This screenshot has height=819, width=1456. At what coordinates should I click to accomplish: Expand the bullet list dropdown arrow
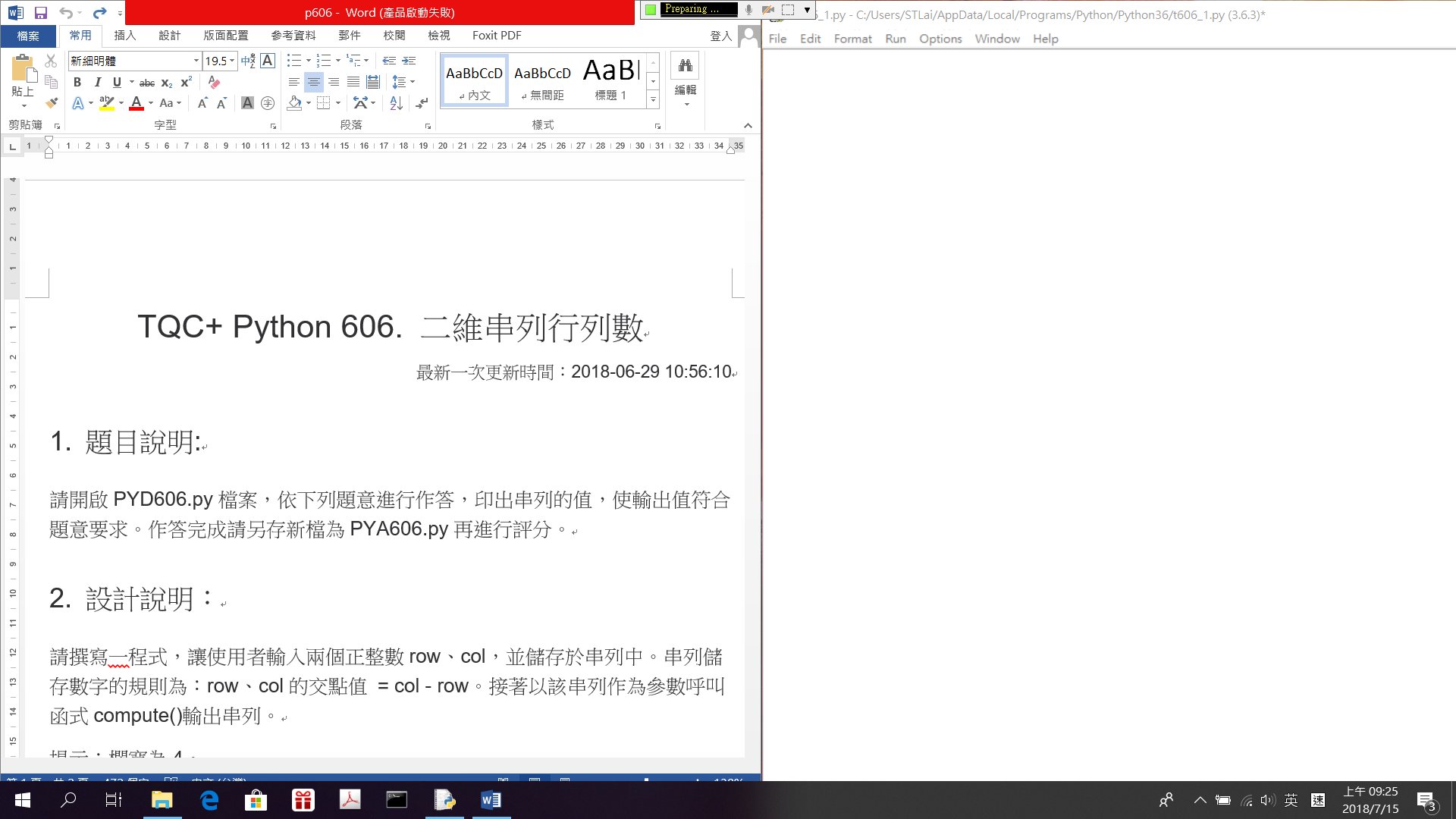(308, 61)
